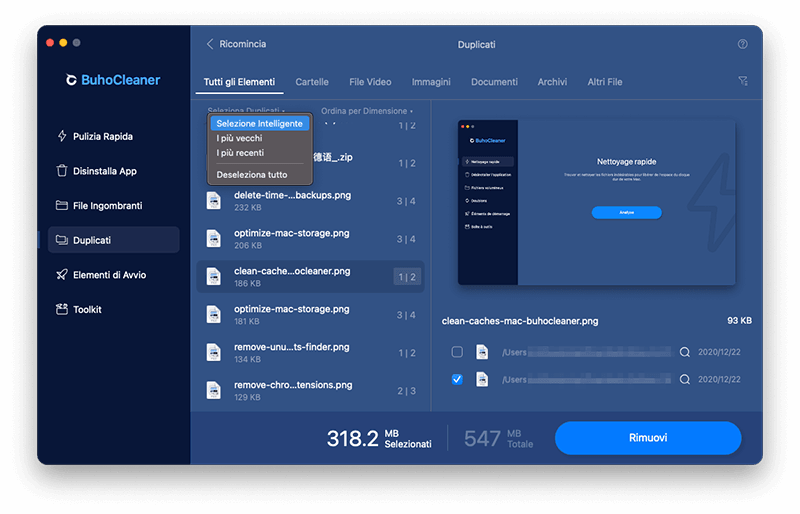Screen dimensions: 800x514
Task: Select remove-chro...tensions.png row
Action: (310, 390)
